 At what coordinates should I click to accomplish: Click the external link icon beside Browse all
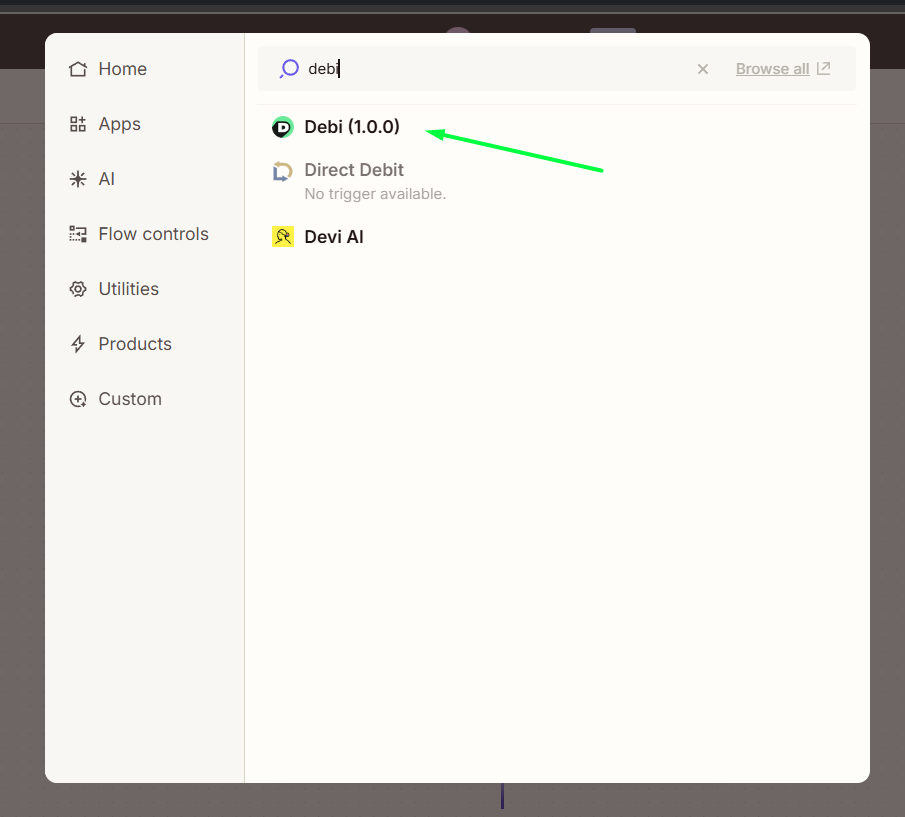[x=824, y=68]
